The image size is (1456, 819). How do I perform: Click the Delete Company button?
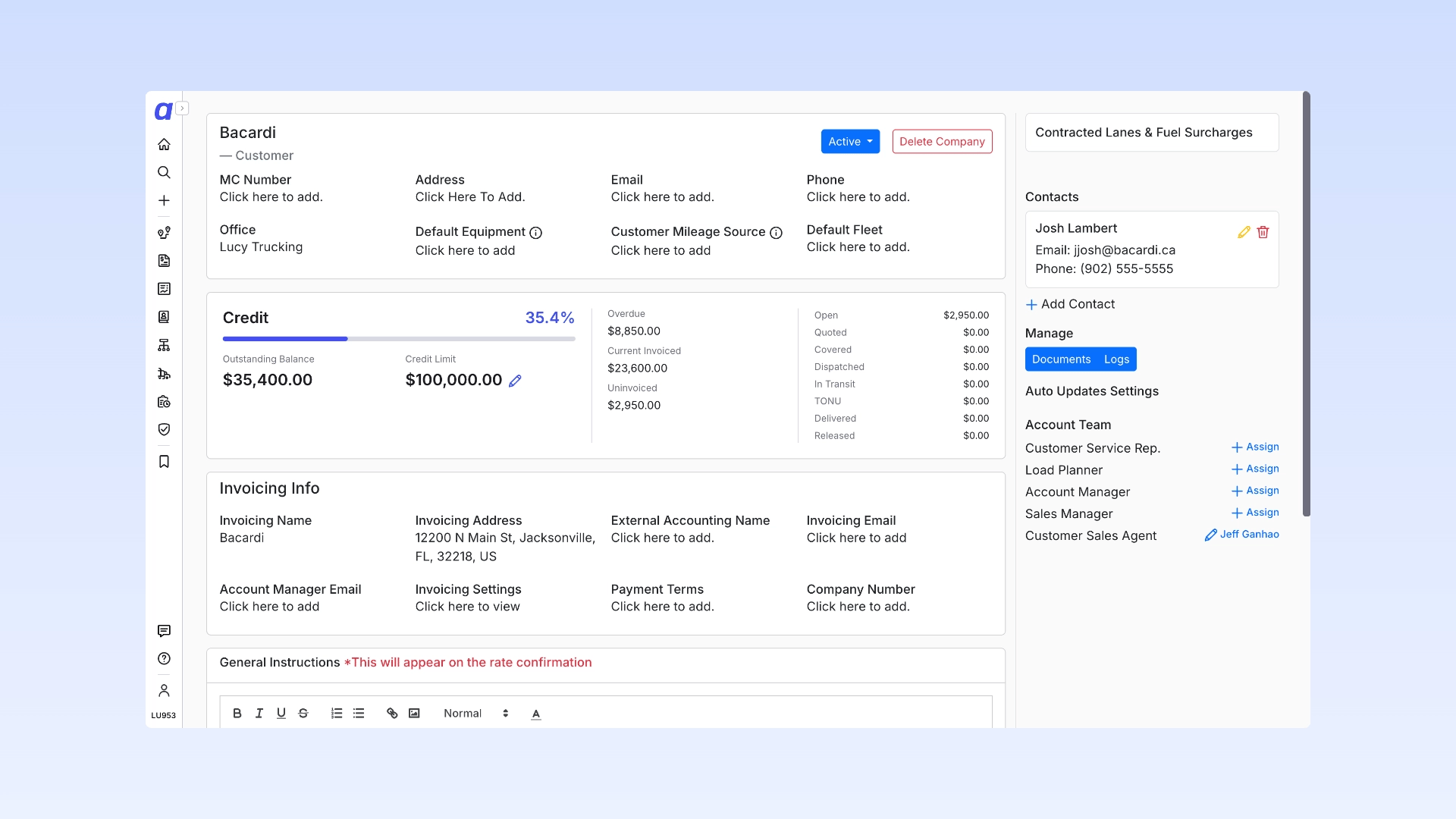(x=942, y=142)
